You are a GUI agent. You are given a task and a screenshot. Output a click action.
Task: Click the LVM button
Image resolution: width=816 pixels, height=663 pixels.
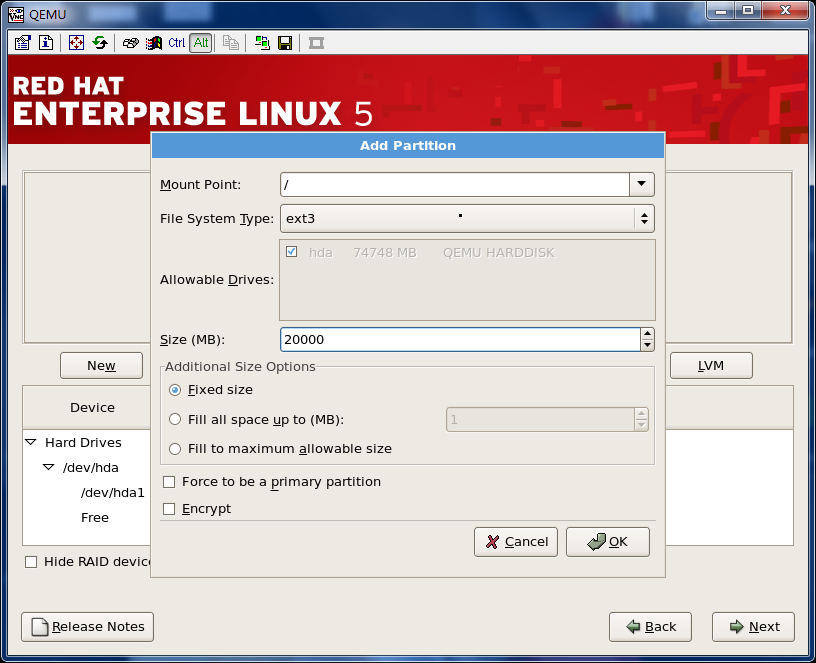coord(711,365)
